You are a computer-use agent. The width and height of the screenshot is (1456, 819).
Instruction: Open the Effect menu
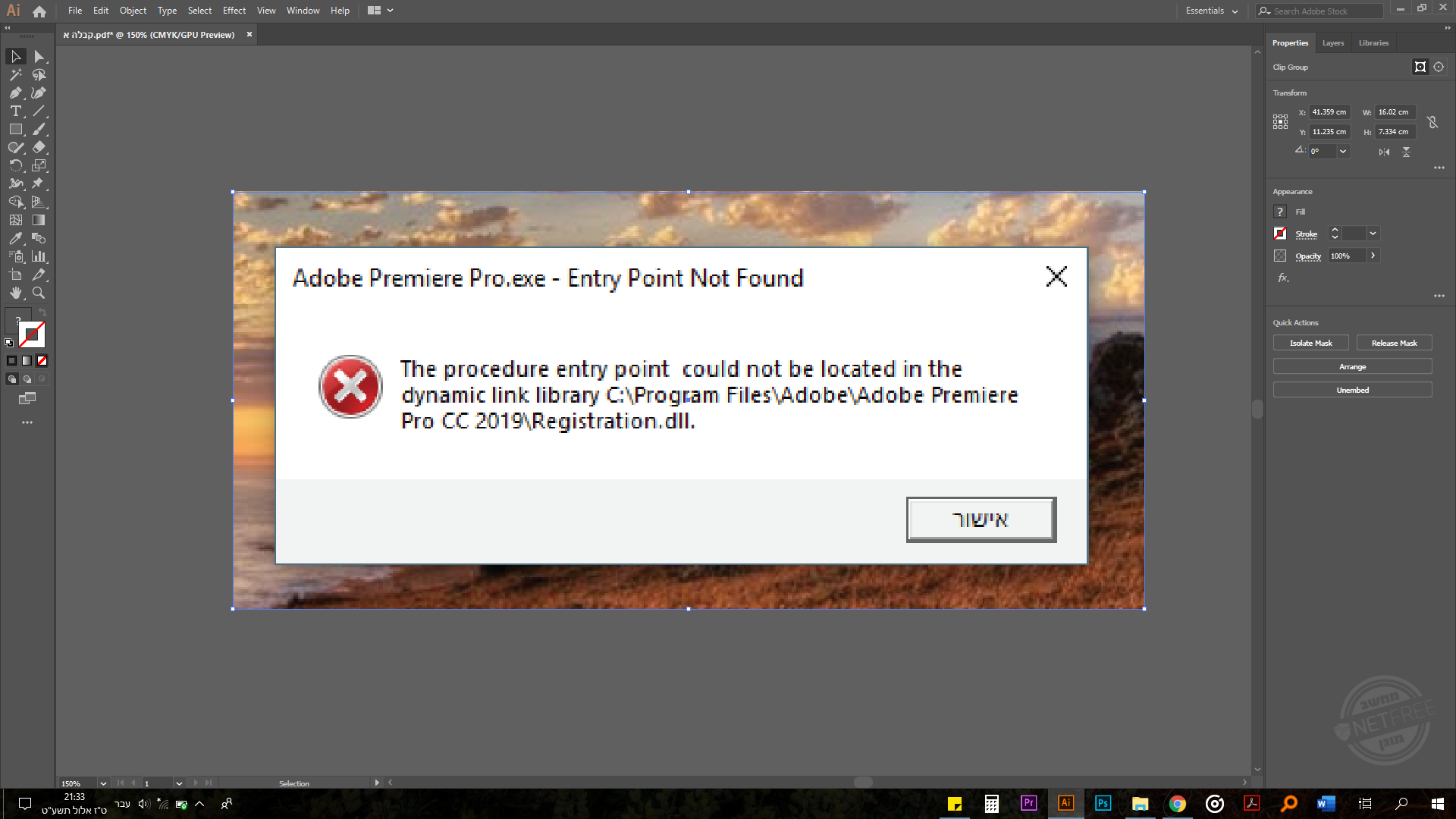click(234, 11)
